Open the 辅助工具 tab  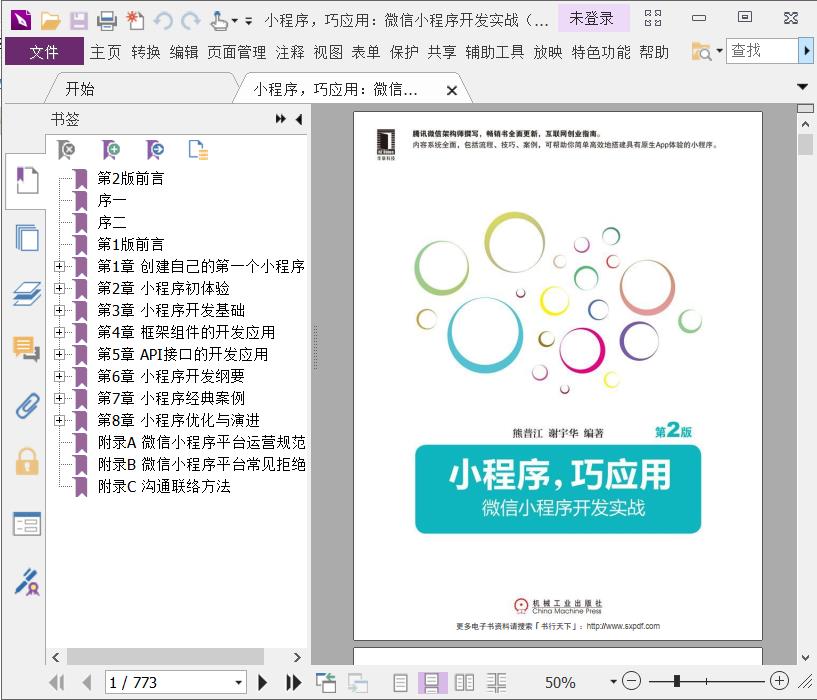[494, 52]
